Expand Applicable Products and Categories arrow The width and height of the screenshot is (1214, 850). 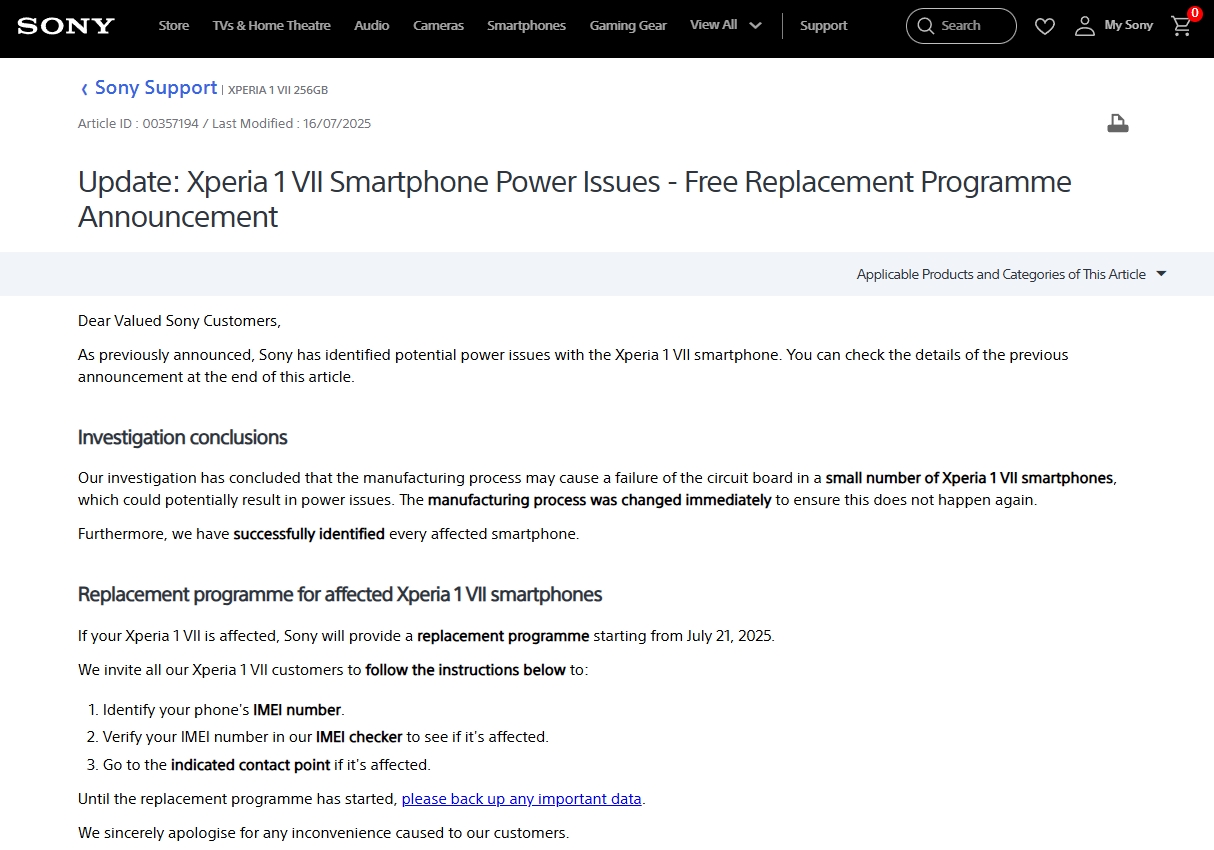1161,274
